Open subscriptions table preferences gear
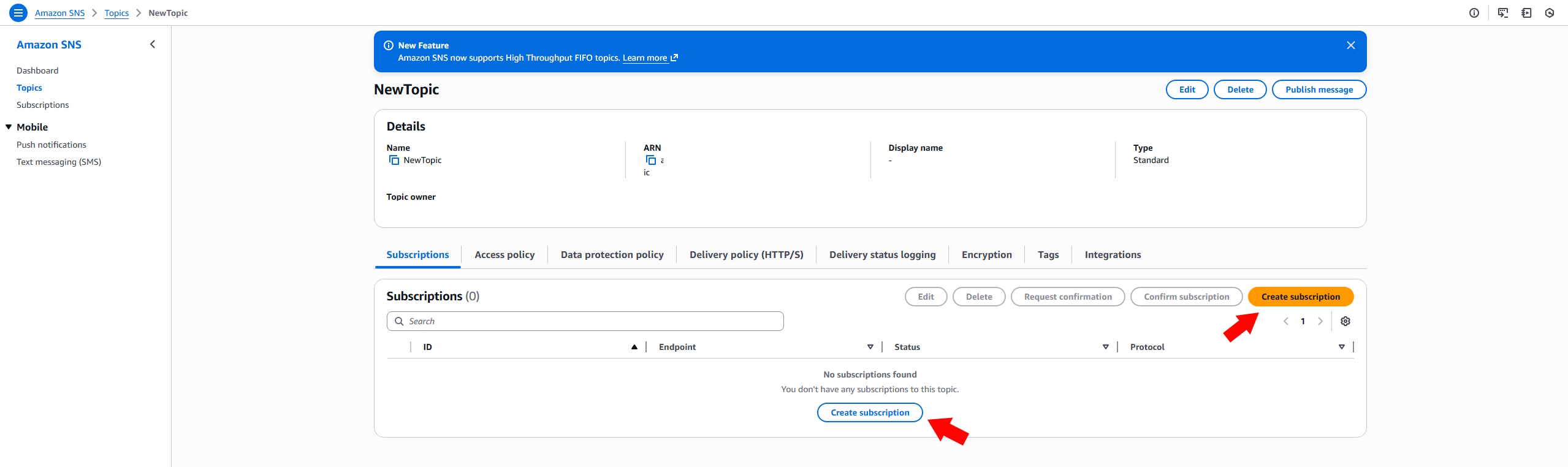This screenshot has height=467, width=1568. pyautogui.click(x=1345, y=321)
